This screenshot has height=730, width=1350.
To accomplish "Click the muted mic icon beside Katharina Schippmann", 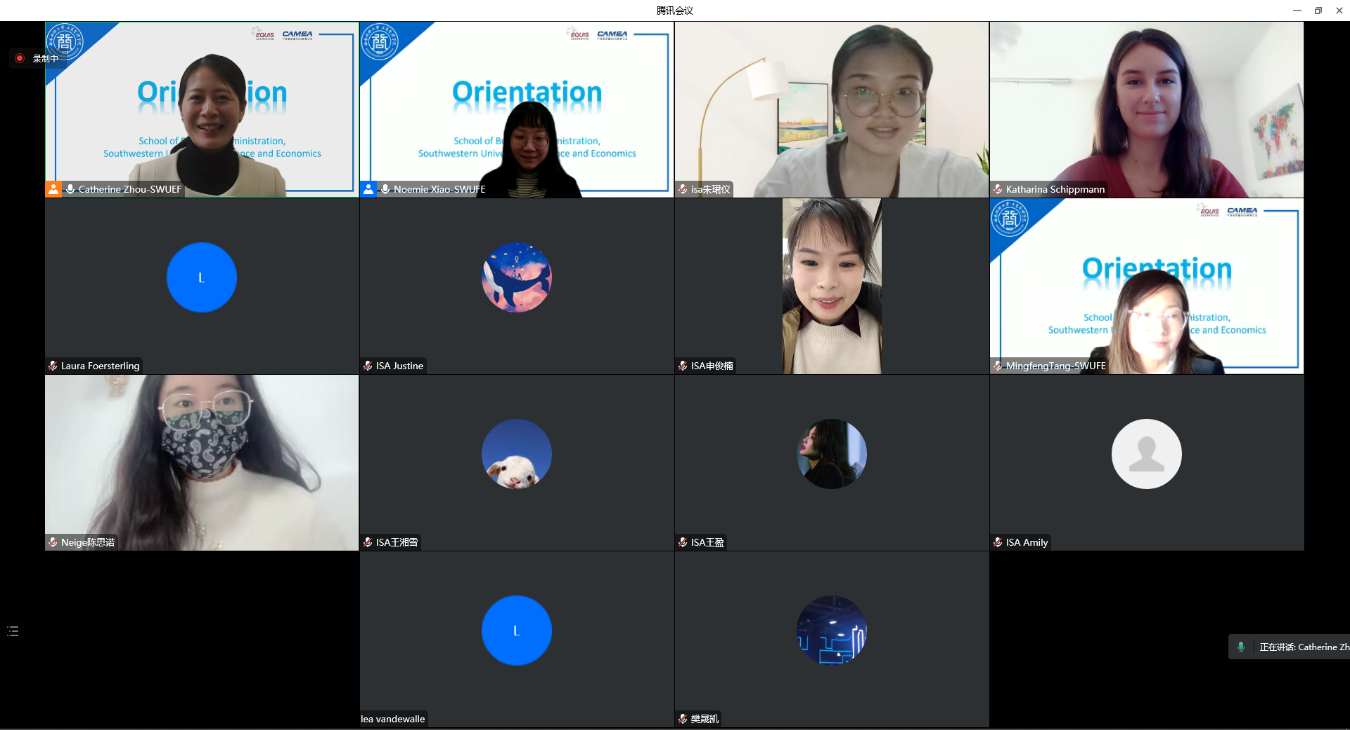I will tap(998, 189).
